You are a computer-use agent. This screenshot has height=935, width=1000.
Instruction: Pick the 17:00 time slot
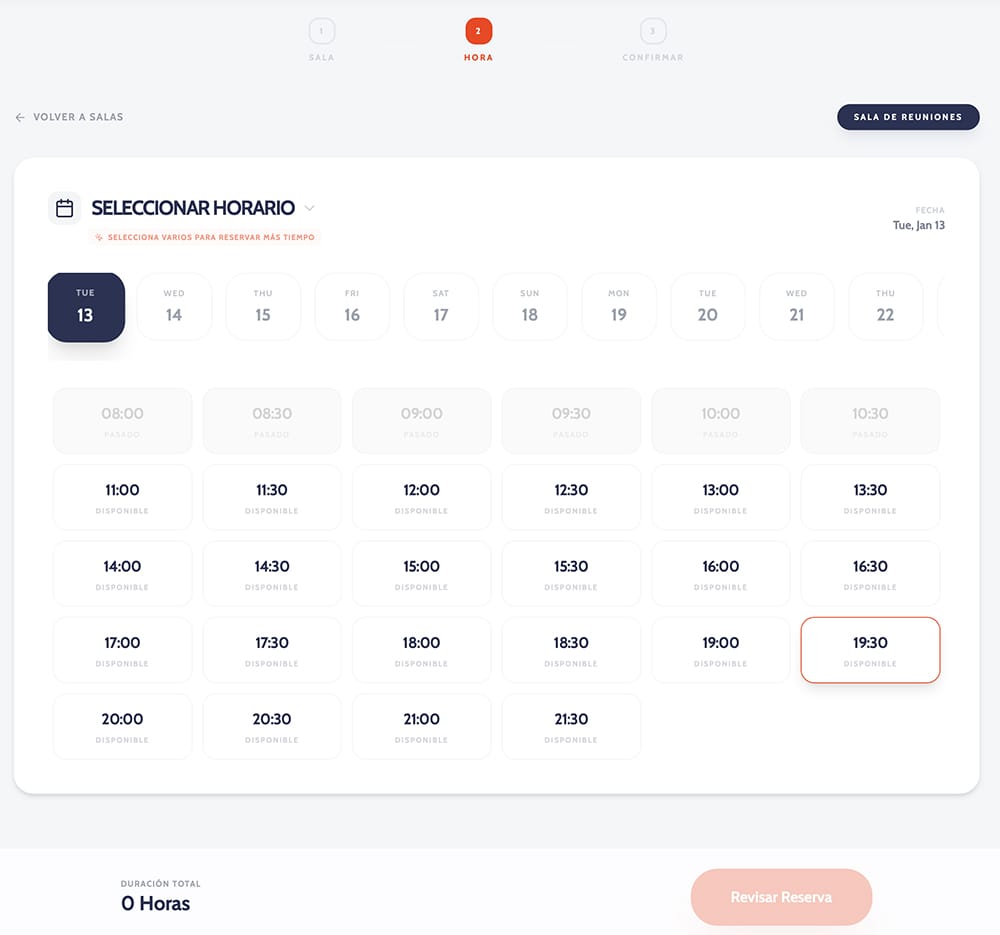[x=122, y=650]
